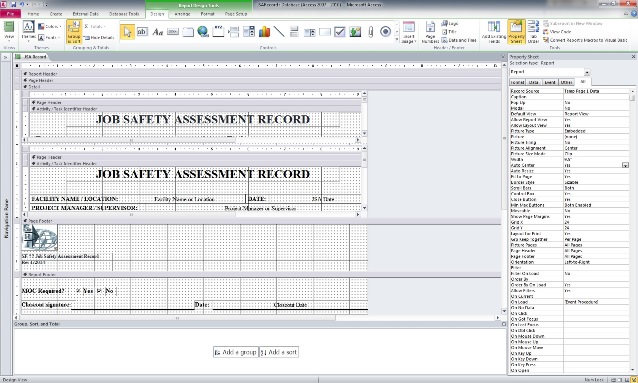Switch to the Create ribbon tab

[x=56, y=14]
